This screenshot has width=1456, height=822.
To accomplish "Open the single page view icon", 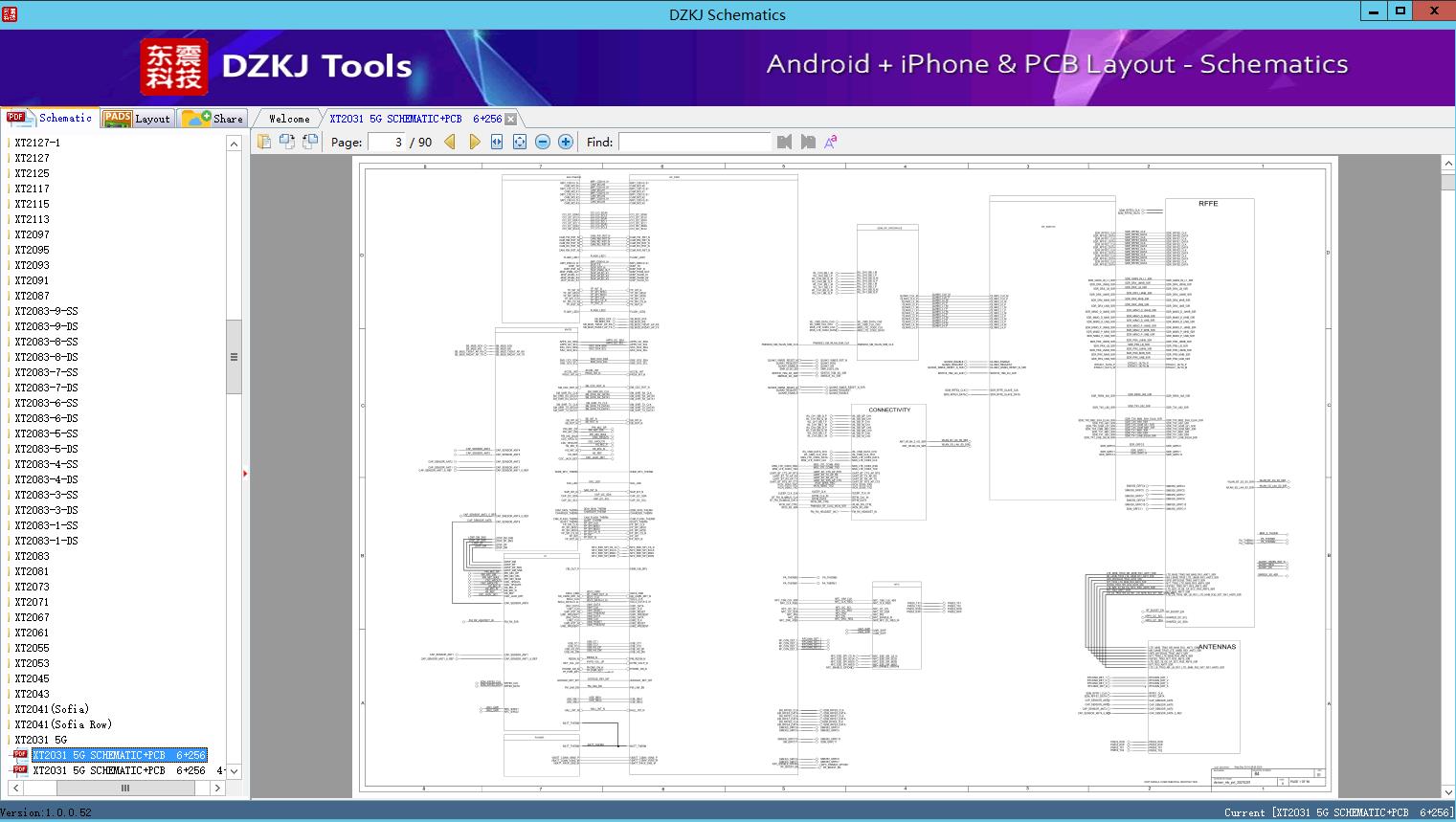I will [264, 141].
